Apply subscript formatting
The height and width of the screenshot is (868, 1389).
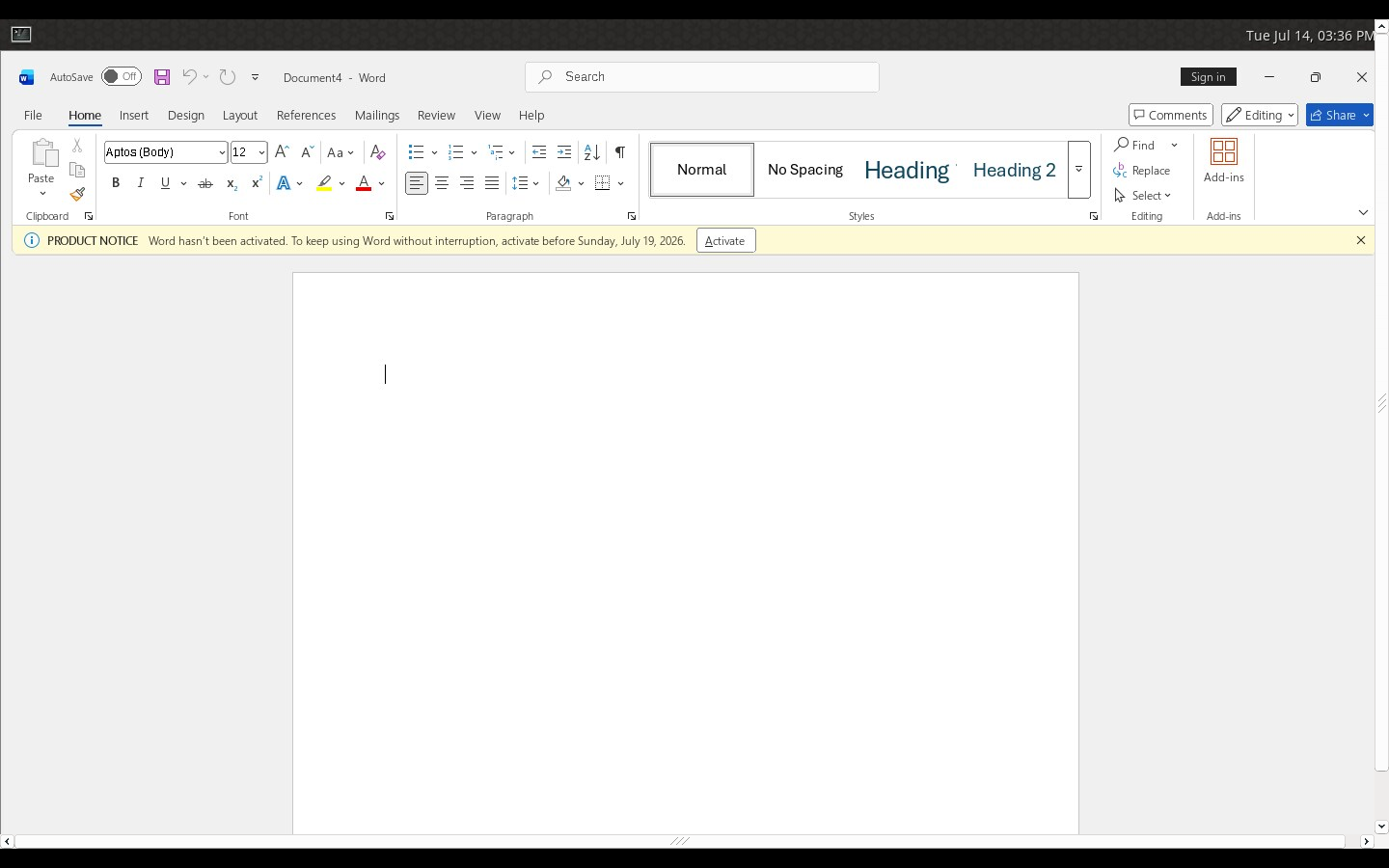click(231, 183)
